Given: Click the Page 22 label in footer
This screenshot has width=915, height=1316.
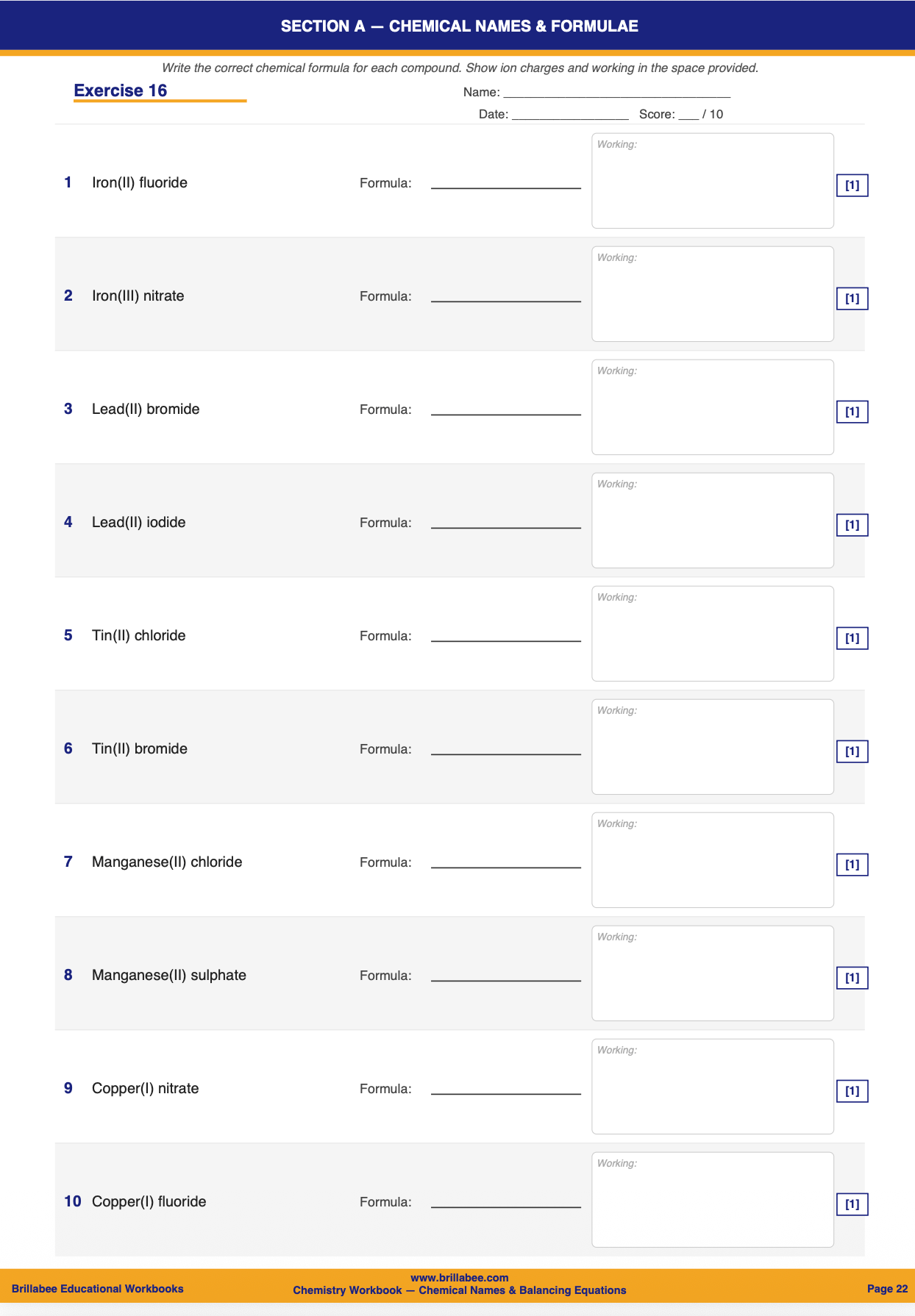Looking at the screenshot, I should pos(887,1289).
